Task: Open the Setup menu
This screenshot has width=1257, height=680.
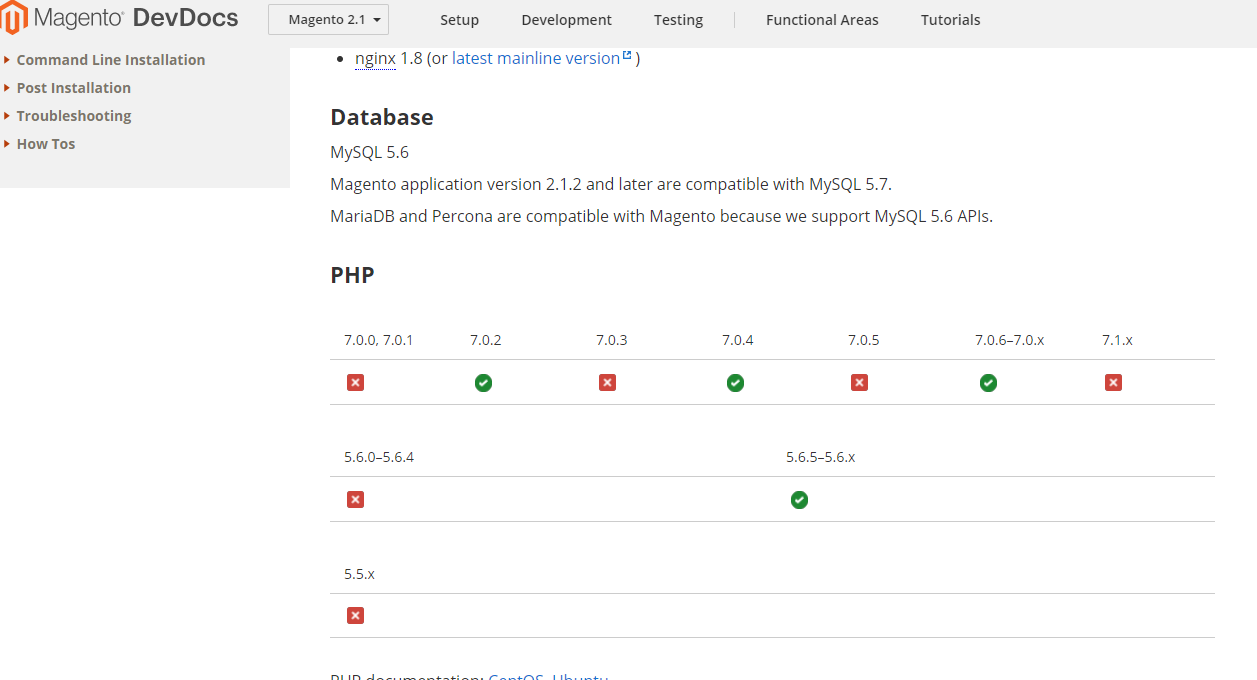Action: (x=459, y=20)
